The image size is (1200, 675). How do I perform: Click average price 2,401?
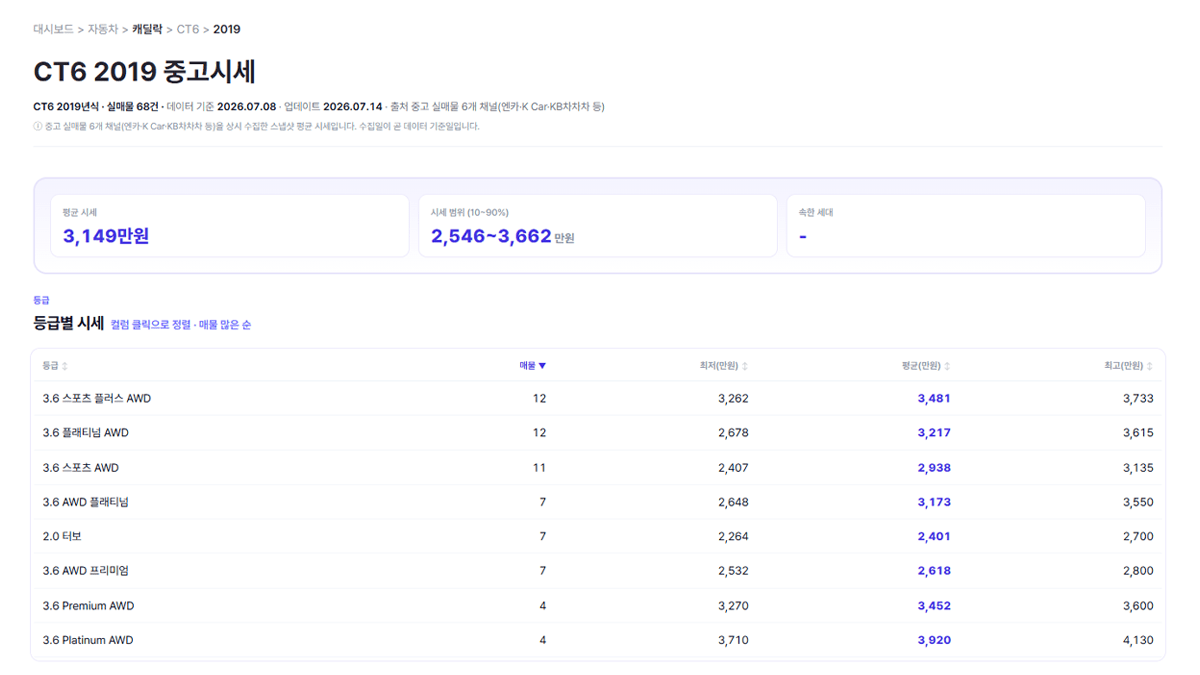click(x=934, y=536)
